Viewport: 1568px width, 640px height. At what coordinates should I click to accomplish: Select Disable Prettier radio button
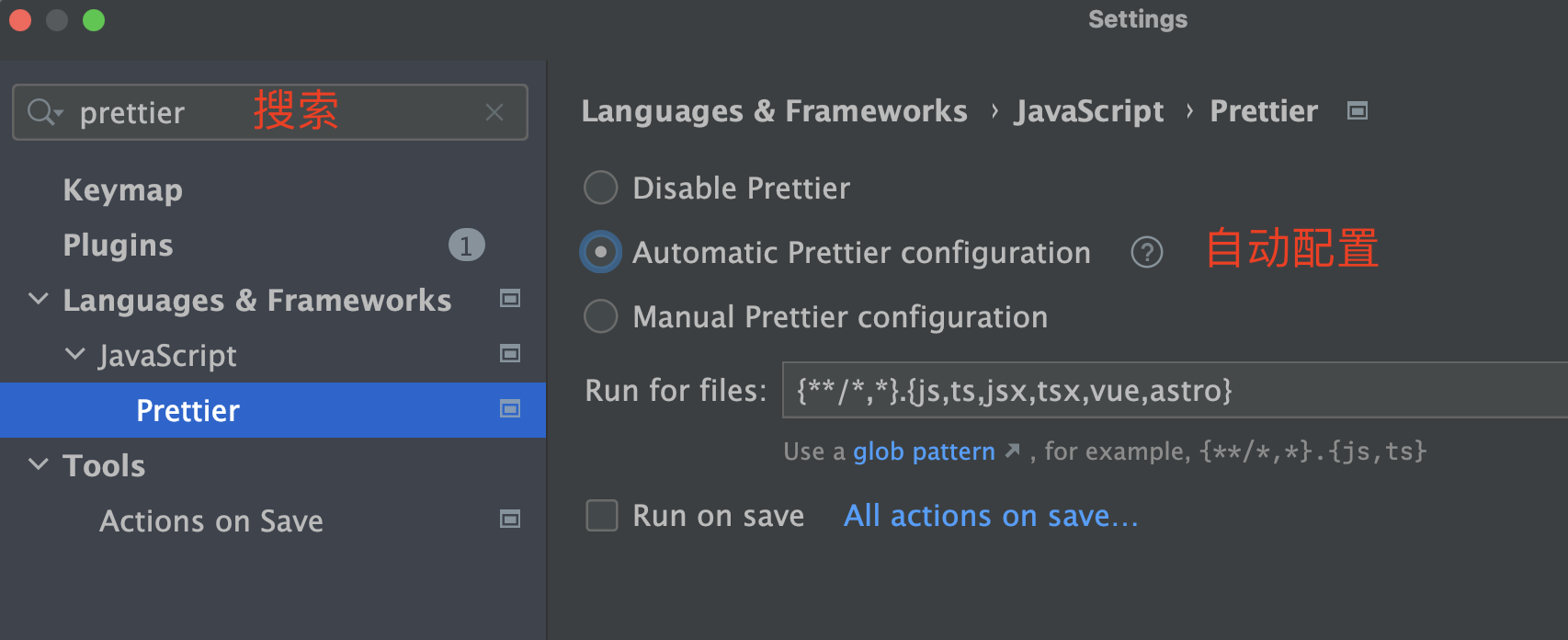(x=601, y=188)
